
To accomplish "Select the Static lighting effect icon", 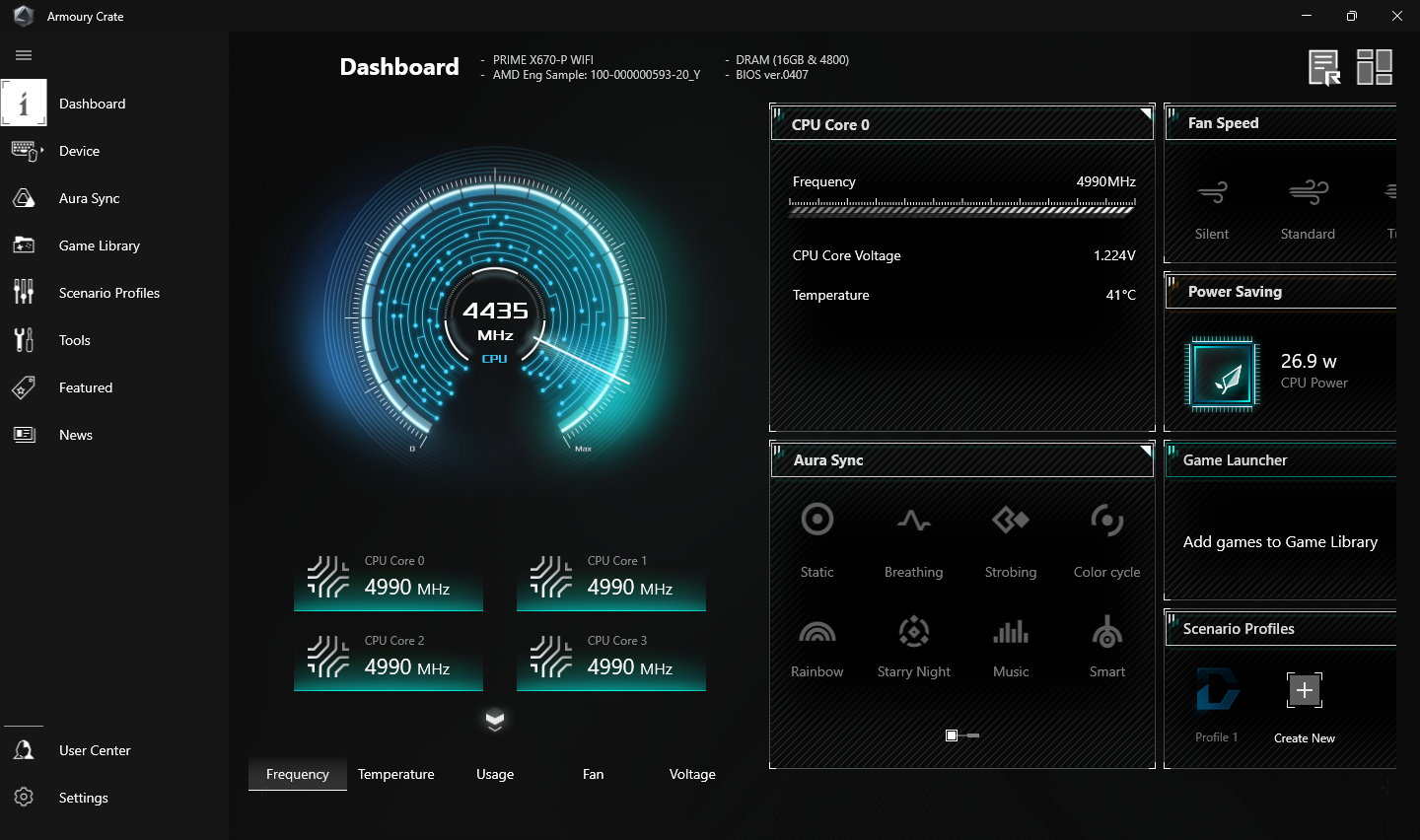I will coord(816,520).
